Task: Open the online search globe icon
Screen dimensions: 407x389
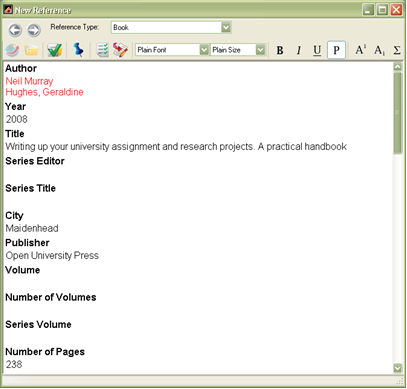Action: tap(13, 50)
